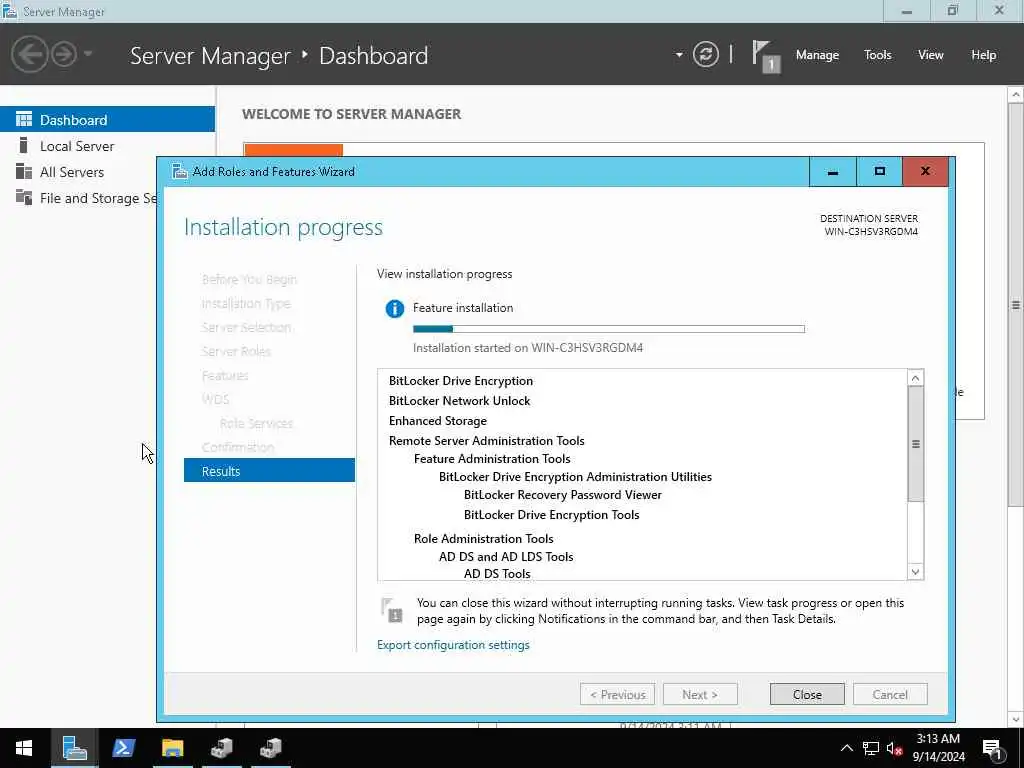The width and height of the screenshot is (1024, 768).
Task: Click the forward navigation arrow in Server Manager
Action: point(64,54)
